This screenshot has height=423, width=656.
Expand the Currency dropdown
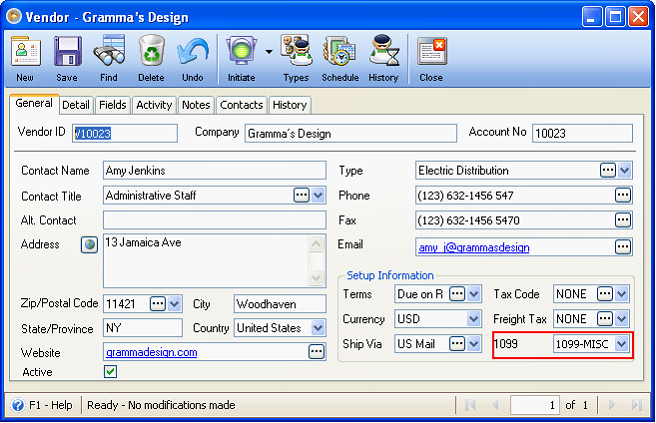(x=473, y=319)
